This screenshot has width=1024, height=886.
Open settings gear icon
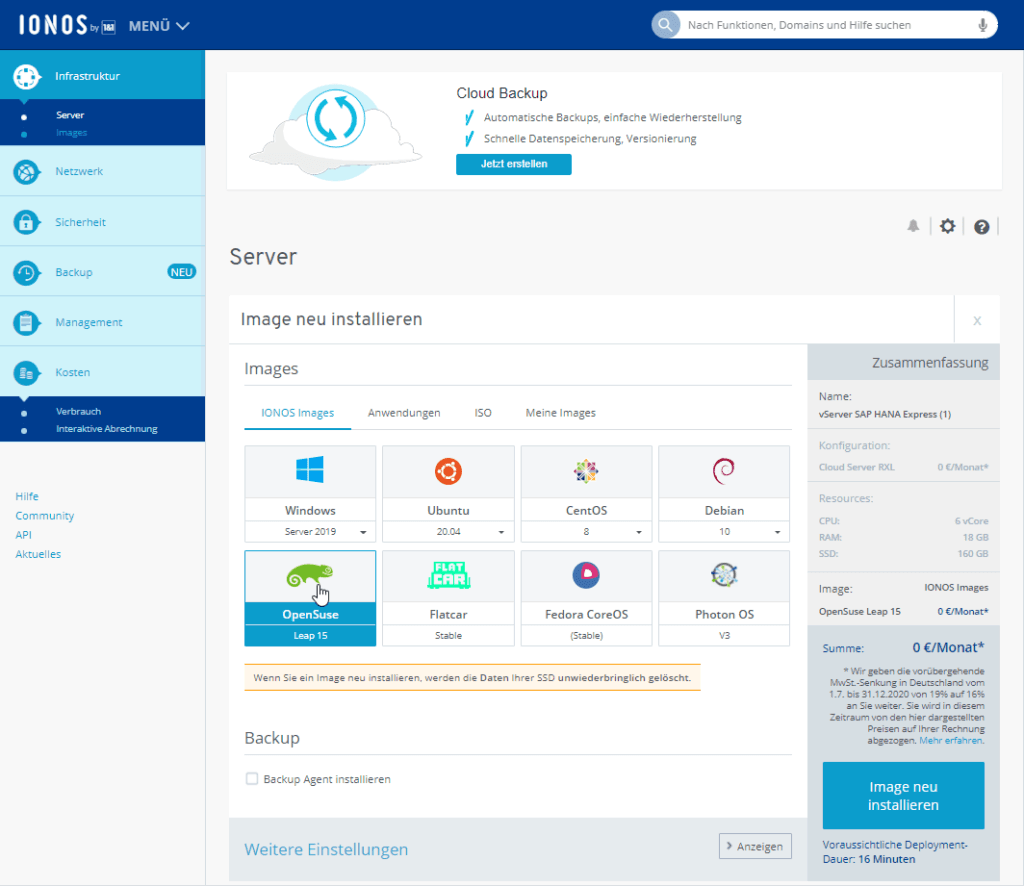[x=948, y=226]
